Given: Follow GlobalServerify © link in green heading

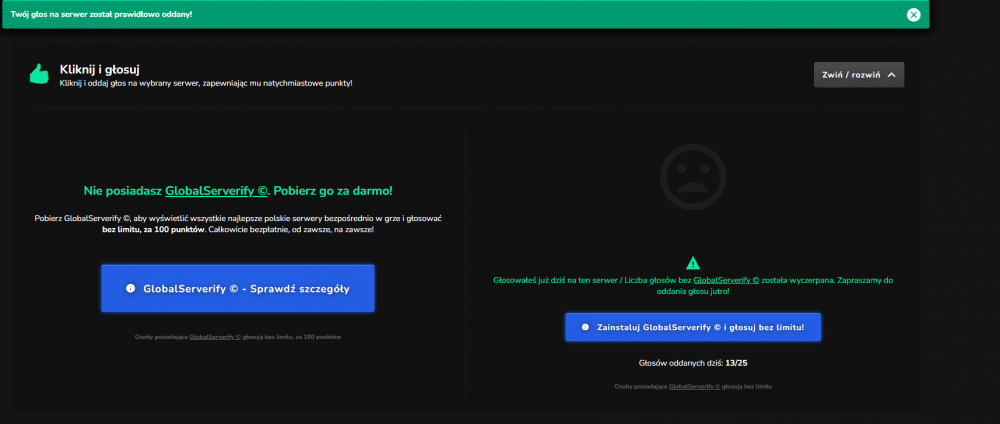Looking at the screenshot, I should click(217, 190).
